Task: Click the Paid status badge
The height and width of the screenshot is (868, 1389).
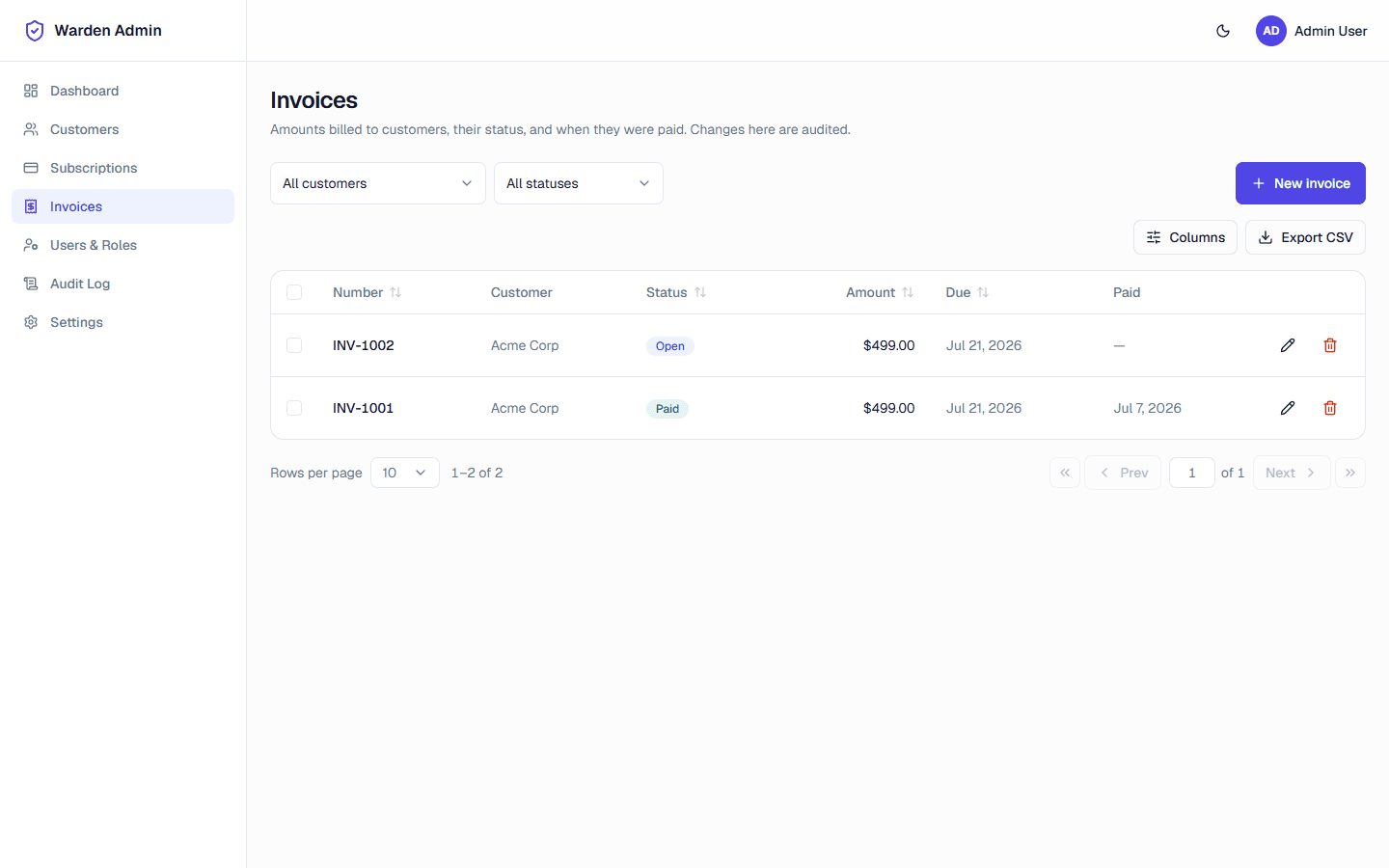Action: (667, 409)
